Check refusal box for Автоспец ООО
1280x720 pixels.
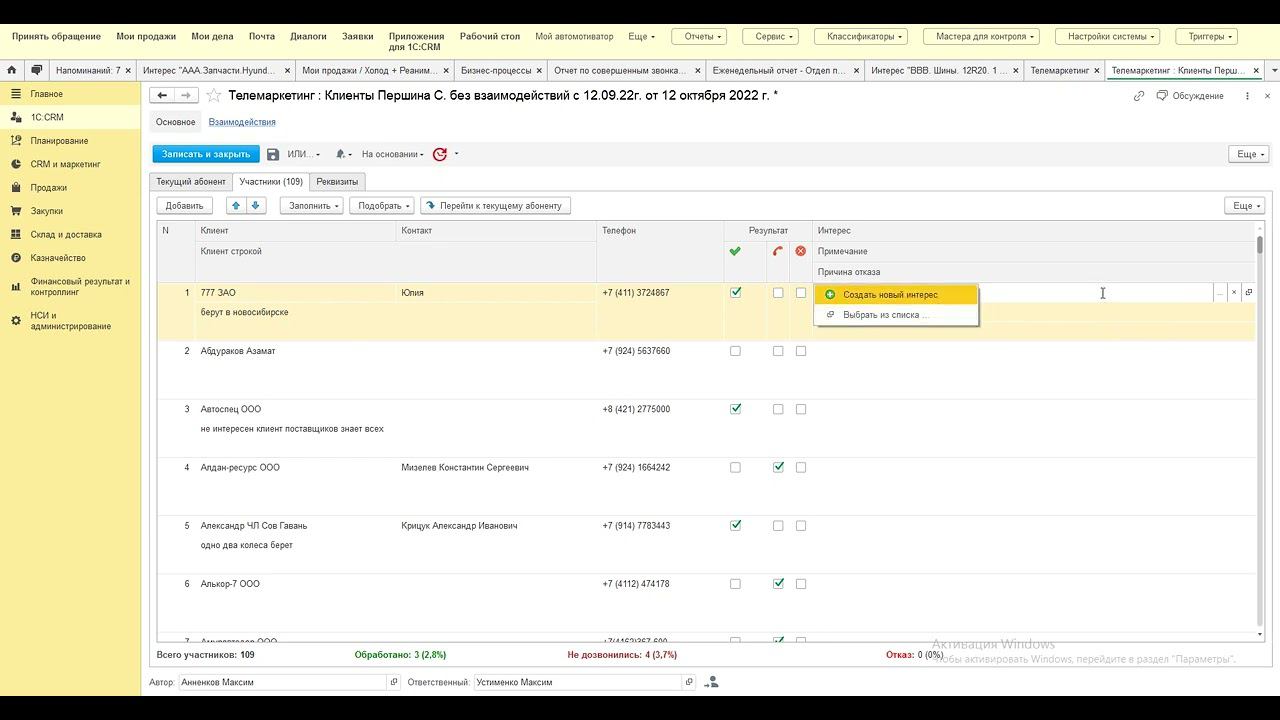(x=801, y=409)
